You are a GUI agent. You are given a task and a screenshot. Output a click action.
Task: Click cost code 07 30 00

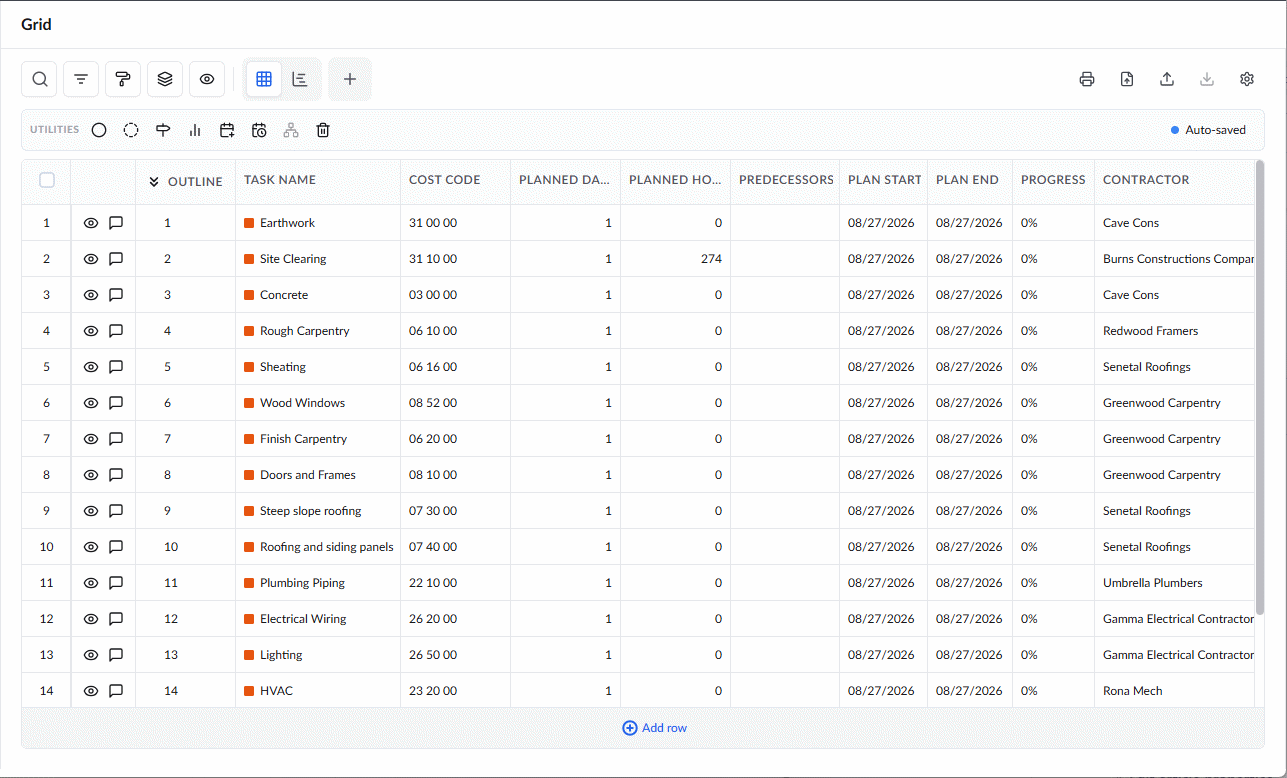(433, 511)
